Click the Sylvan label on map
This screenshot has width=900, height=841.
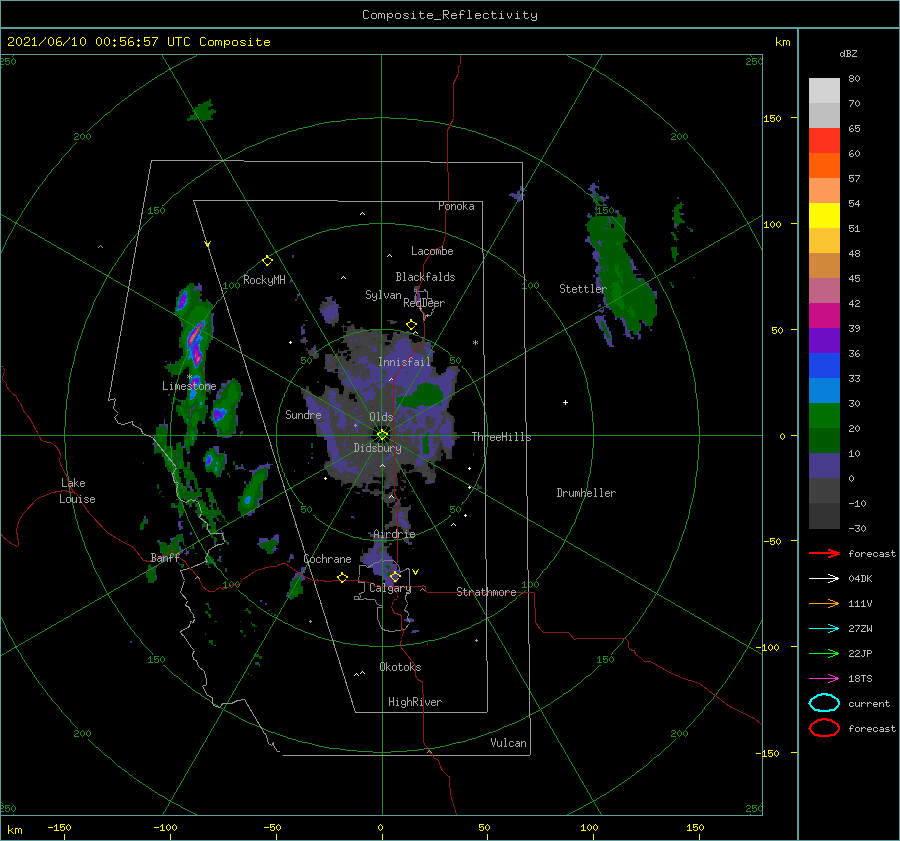(x=383, y=295)
